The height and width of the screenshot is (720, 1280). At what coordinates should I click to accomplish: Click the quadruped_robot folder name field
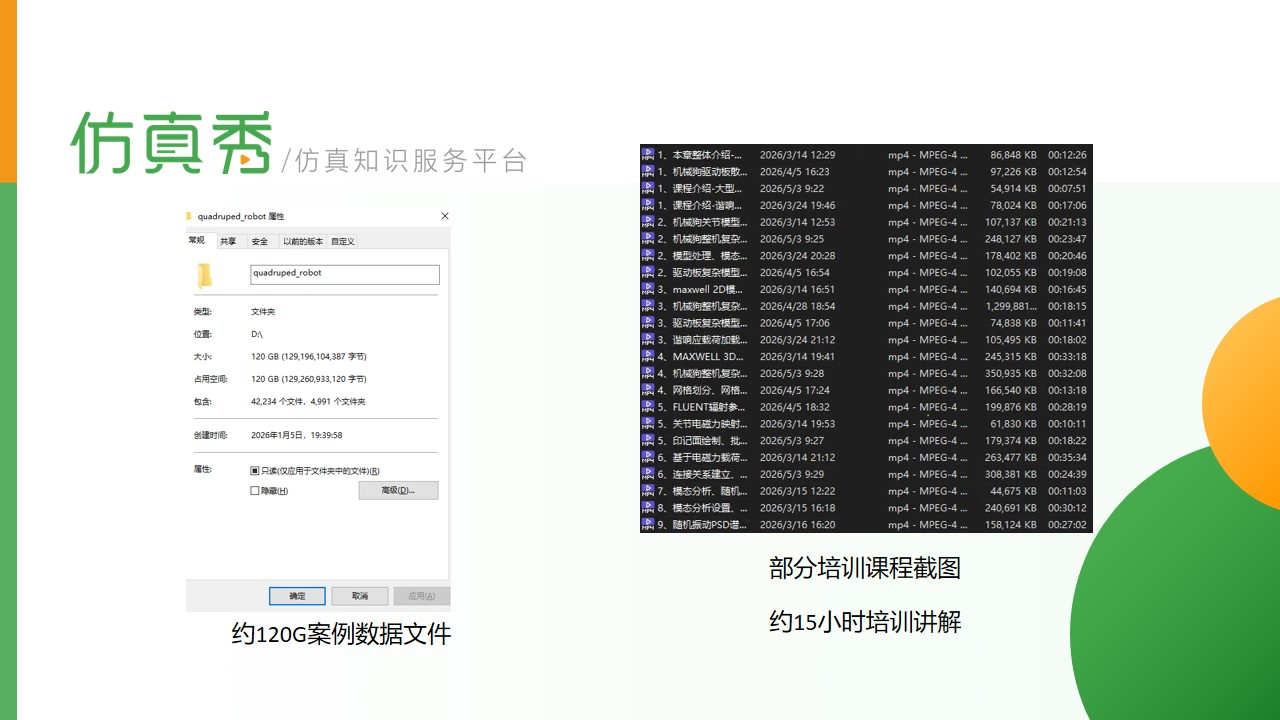(345, 274)
